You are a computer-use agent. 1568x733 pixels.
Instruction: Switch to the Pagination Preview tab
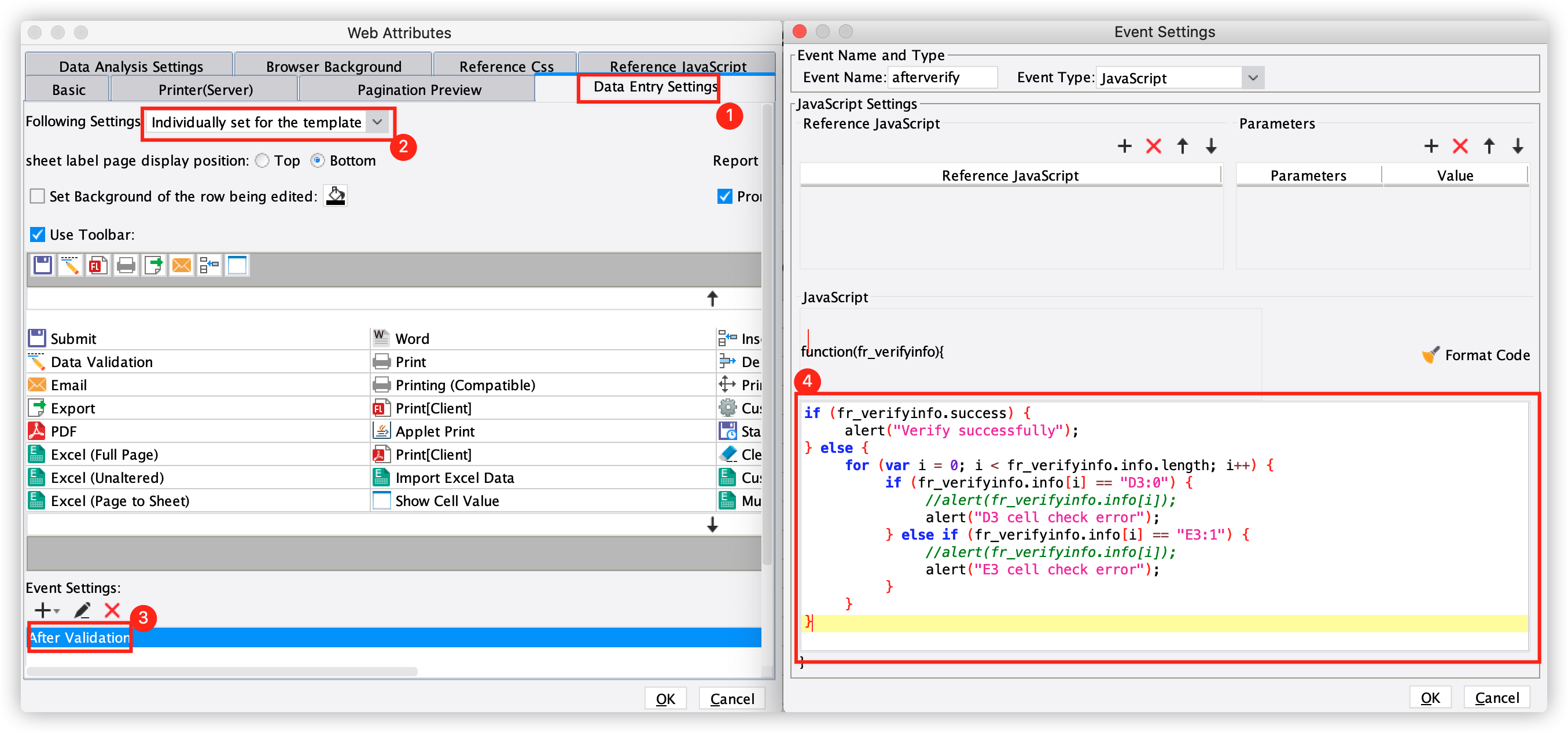click(x=419, y=90)
